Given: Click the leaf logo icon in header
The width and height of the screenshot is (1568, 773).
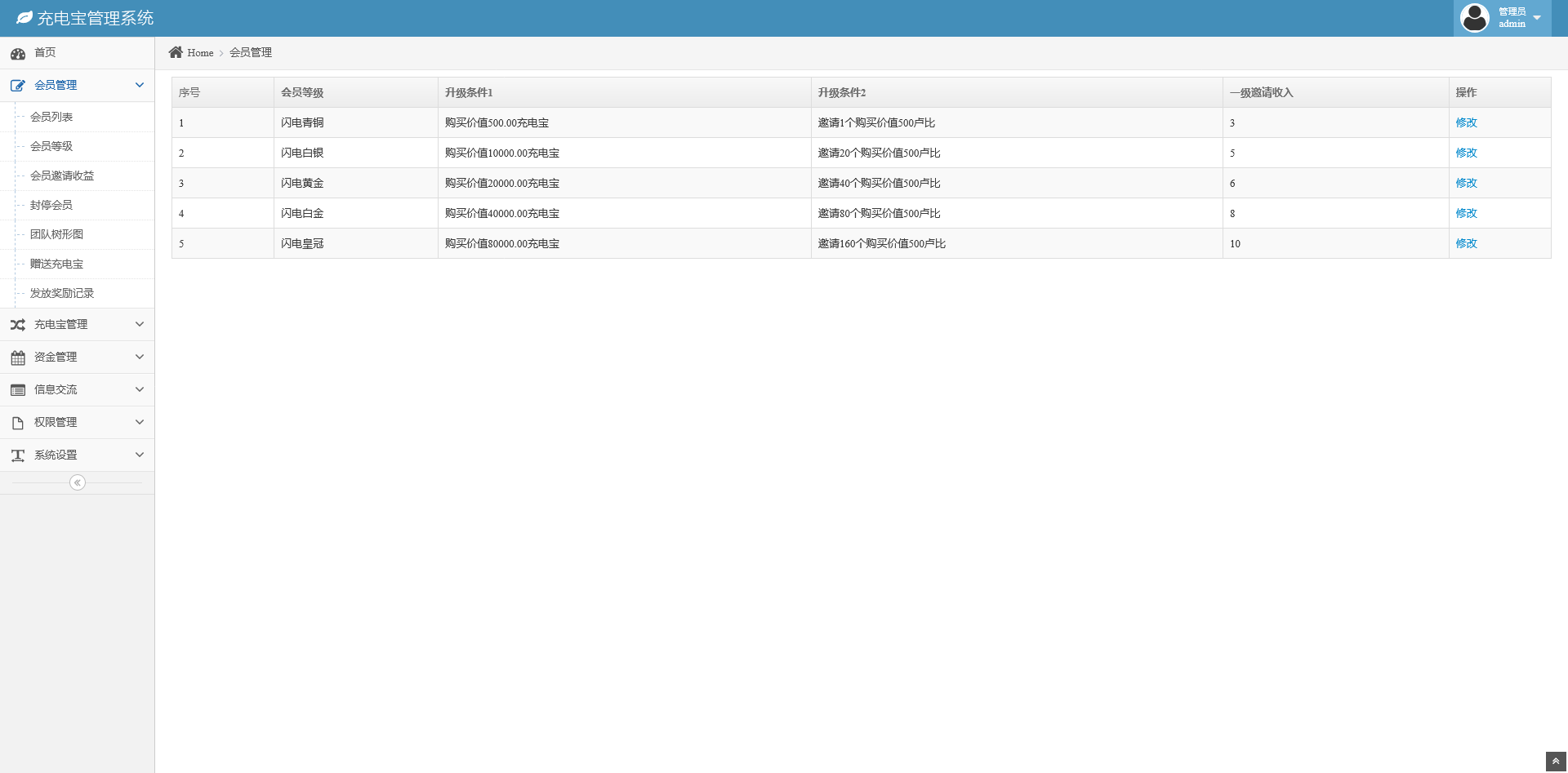Looking at the screenshot, I should pyautogui.click(x=24, y=18).
